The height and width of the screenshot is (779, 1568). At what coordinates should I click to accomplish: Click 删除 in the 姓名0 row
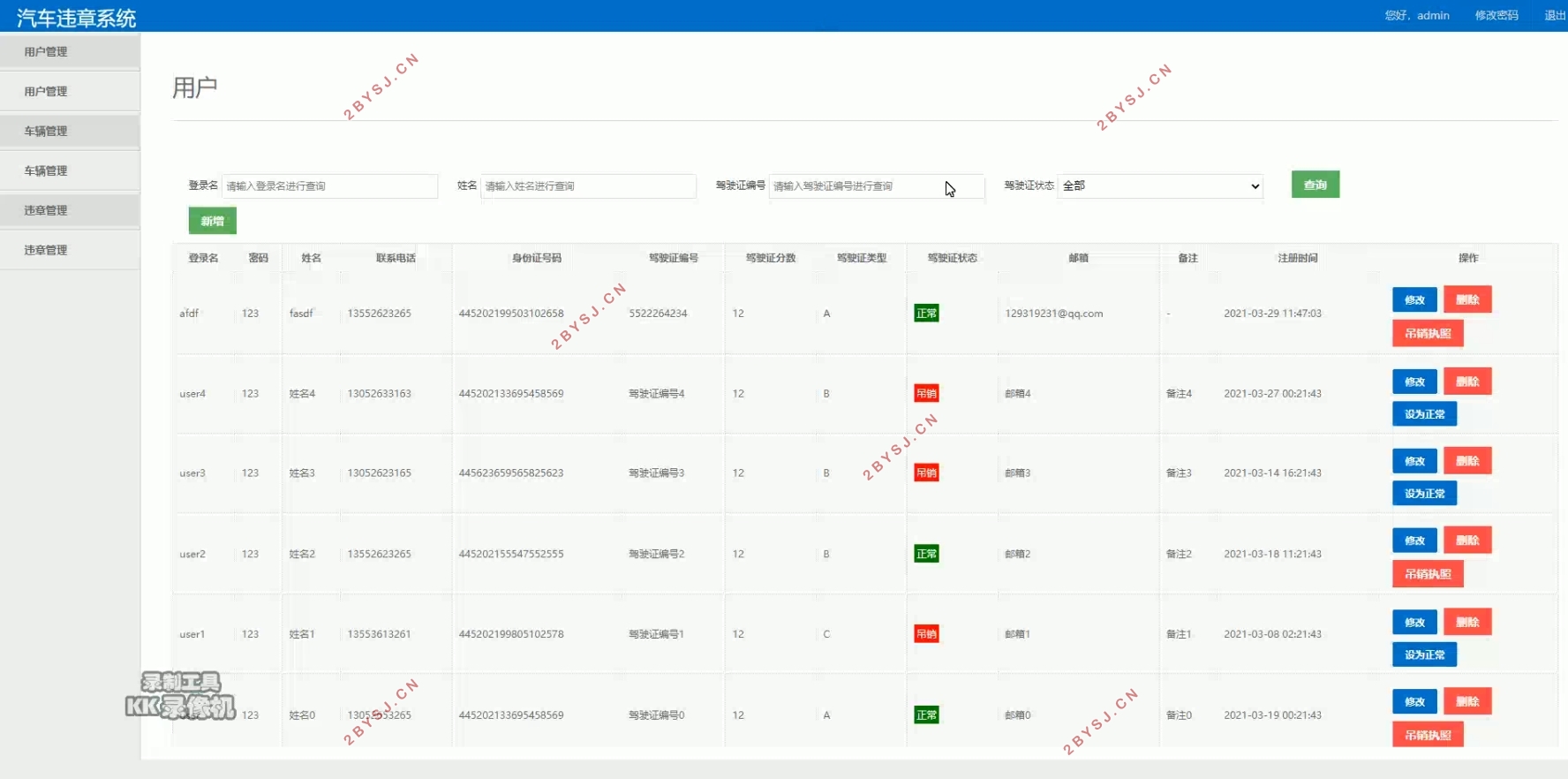[1467, 702]
